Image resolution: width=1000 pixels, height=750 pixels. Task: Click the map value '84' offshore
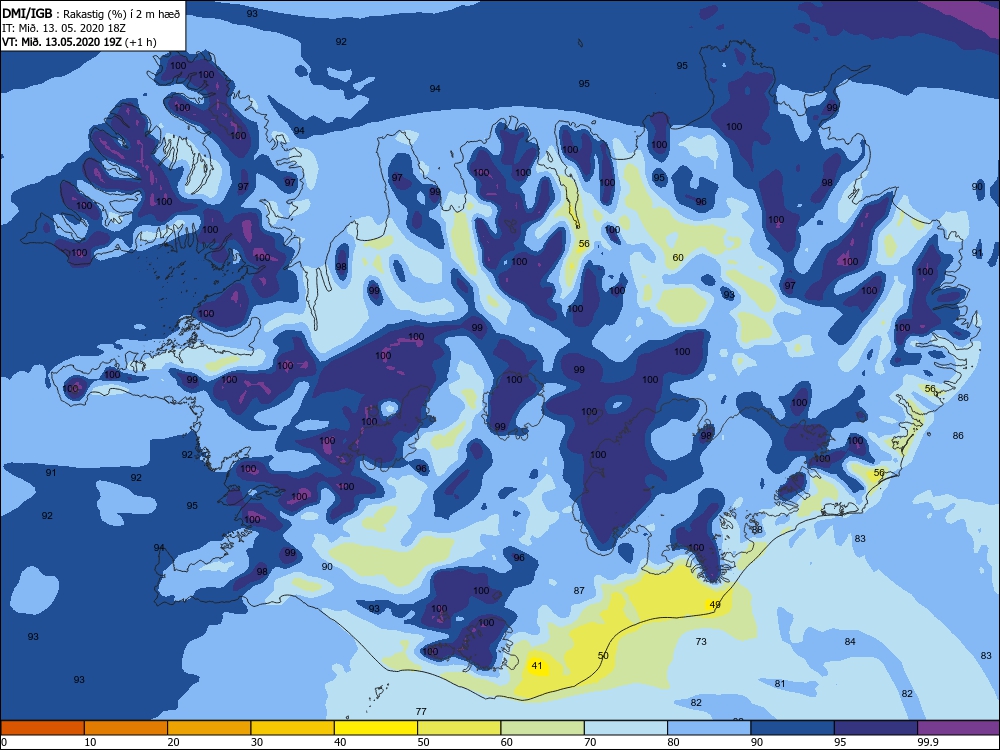pyautogui.click(x=850, y=642)
